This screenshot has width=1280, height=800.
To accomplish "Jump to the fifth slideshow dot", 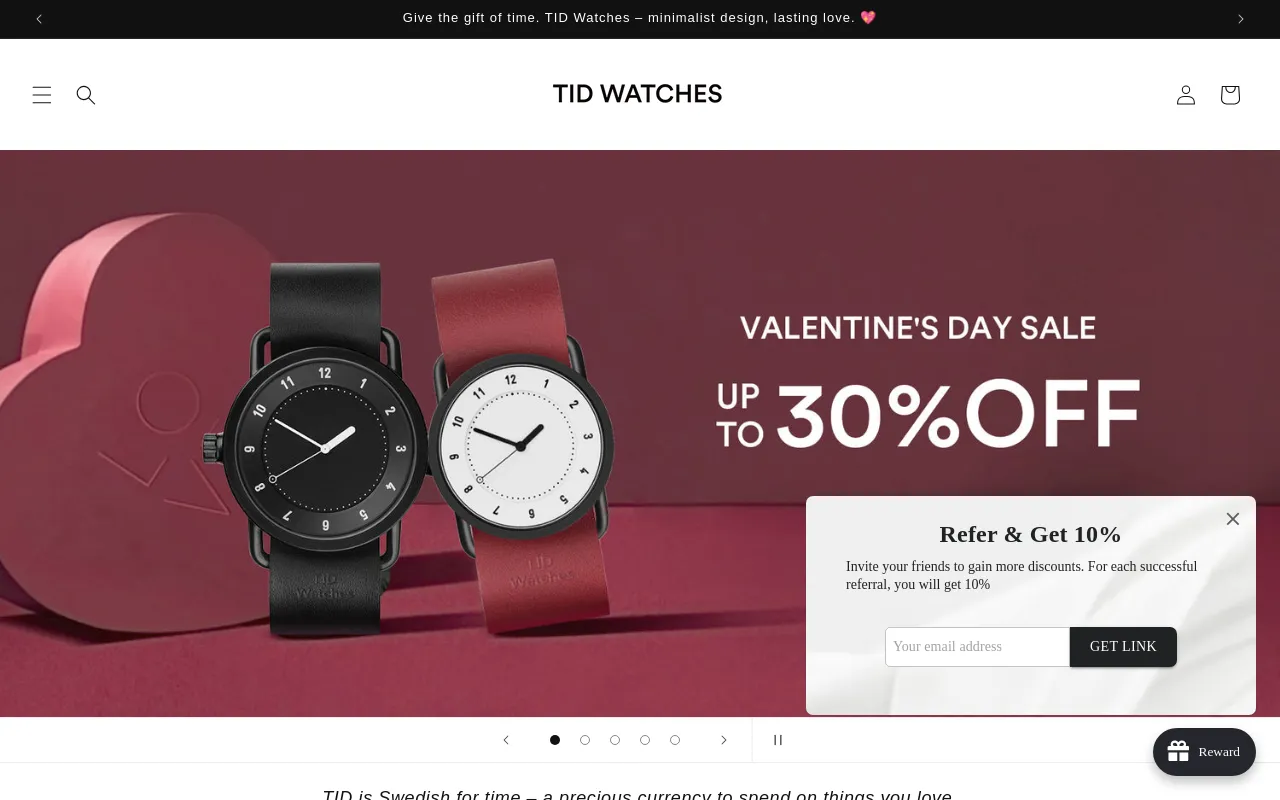I will point(675,740).
